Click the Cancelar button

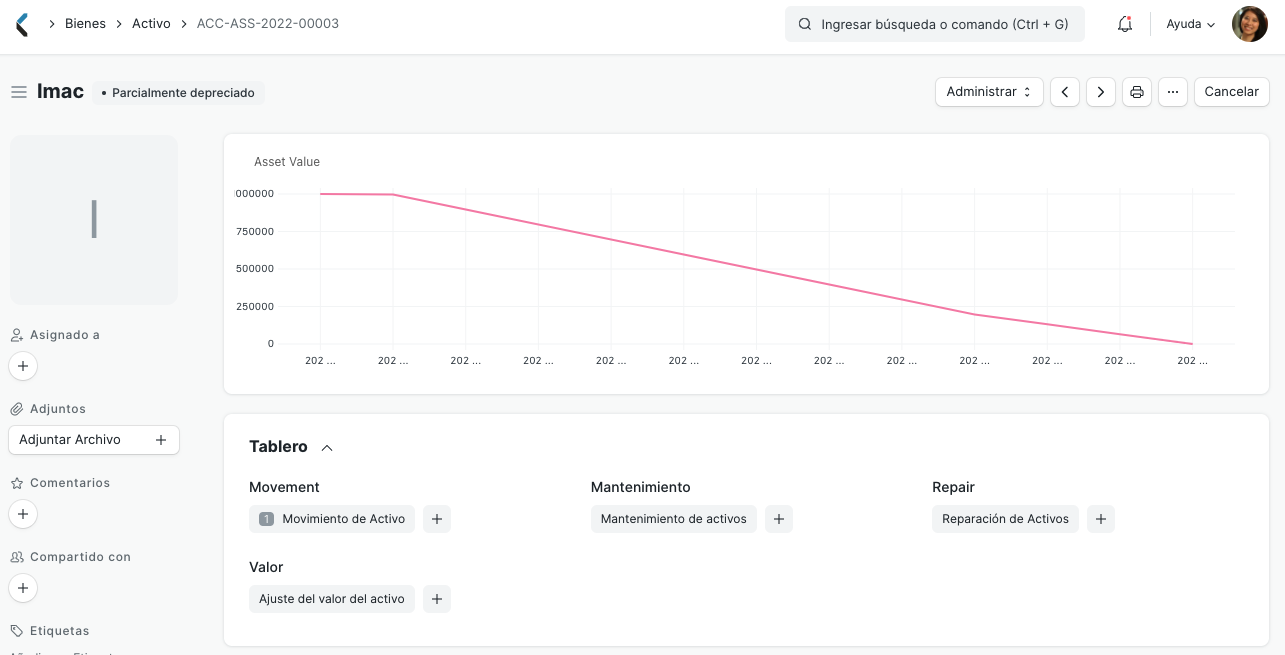(x=1232, y=92)
